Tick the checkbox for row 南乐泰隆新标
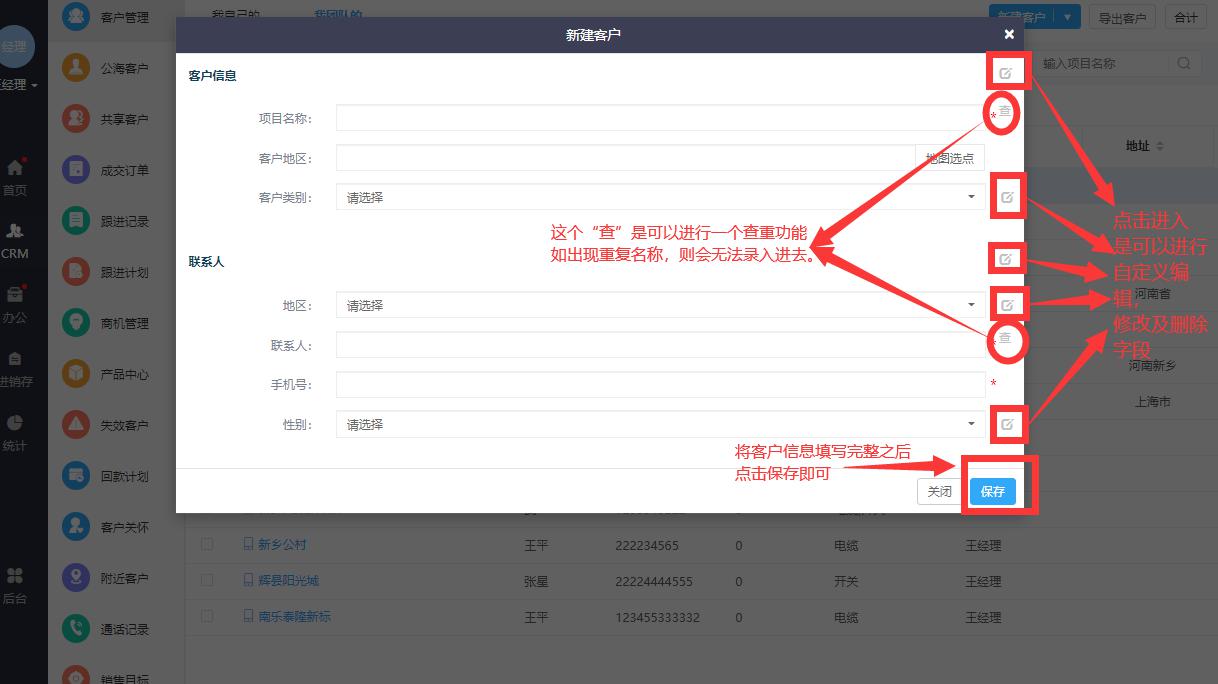The width and height of the screenshot is (1218, 684). 207,616
